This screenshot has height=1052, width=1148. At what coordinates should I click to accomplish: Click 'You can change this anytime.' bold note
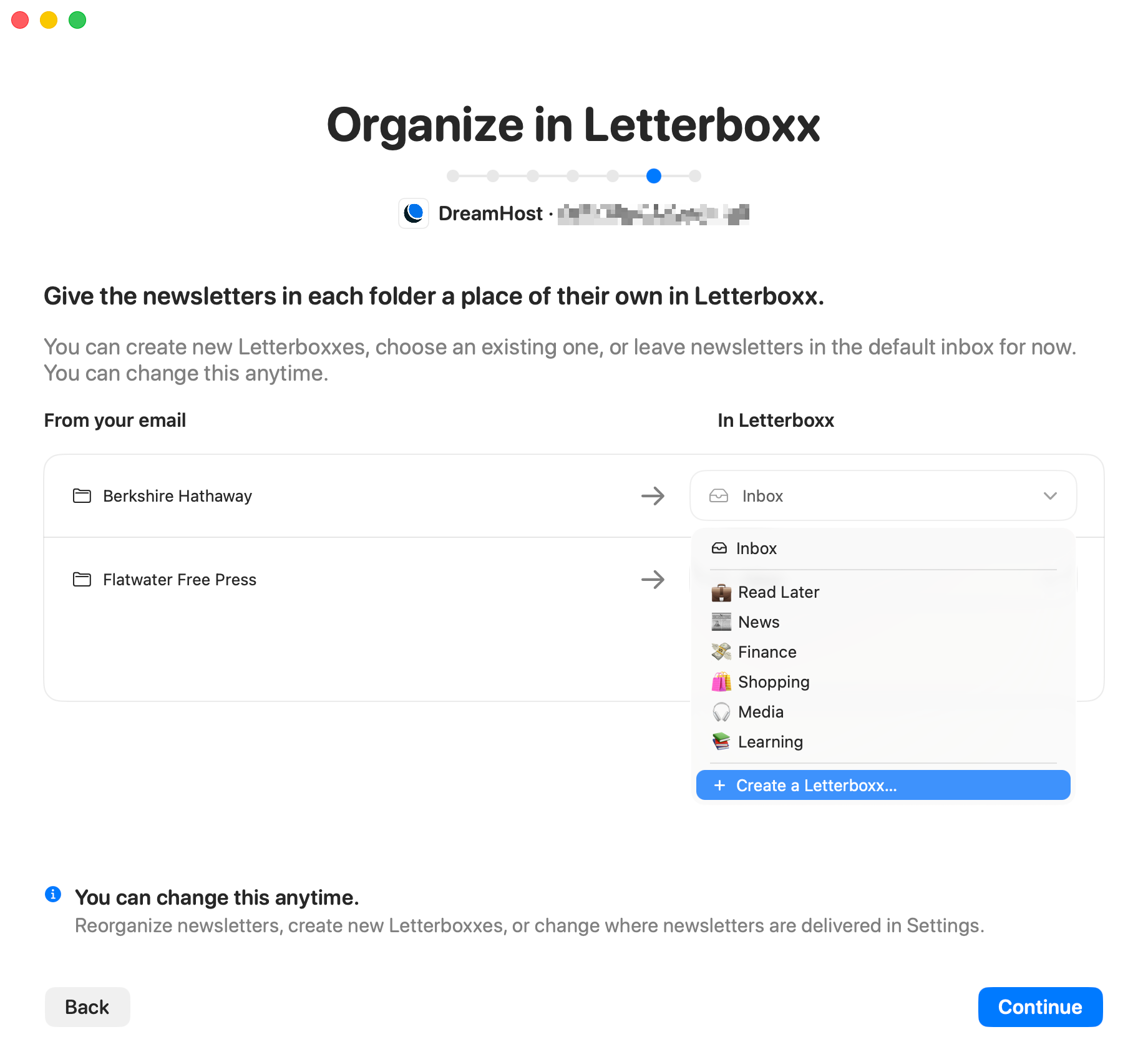(x=216, y=897)
